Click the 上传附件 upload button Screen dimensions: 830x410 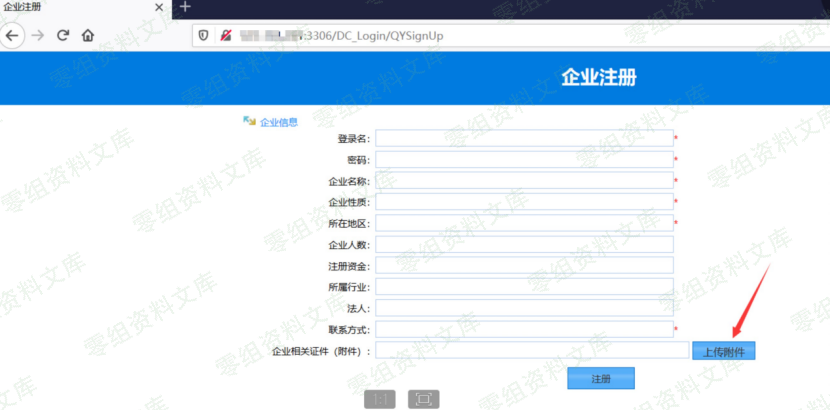[x=723, y=351]
